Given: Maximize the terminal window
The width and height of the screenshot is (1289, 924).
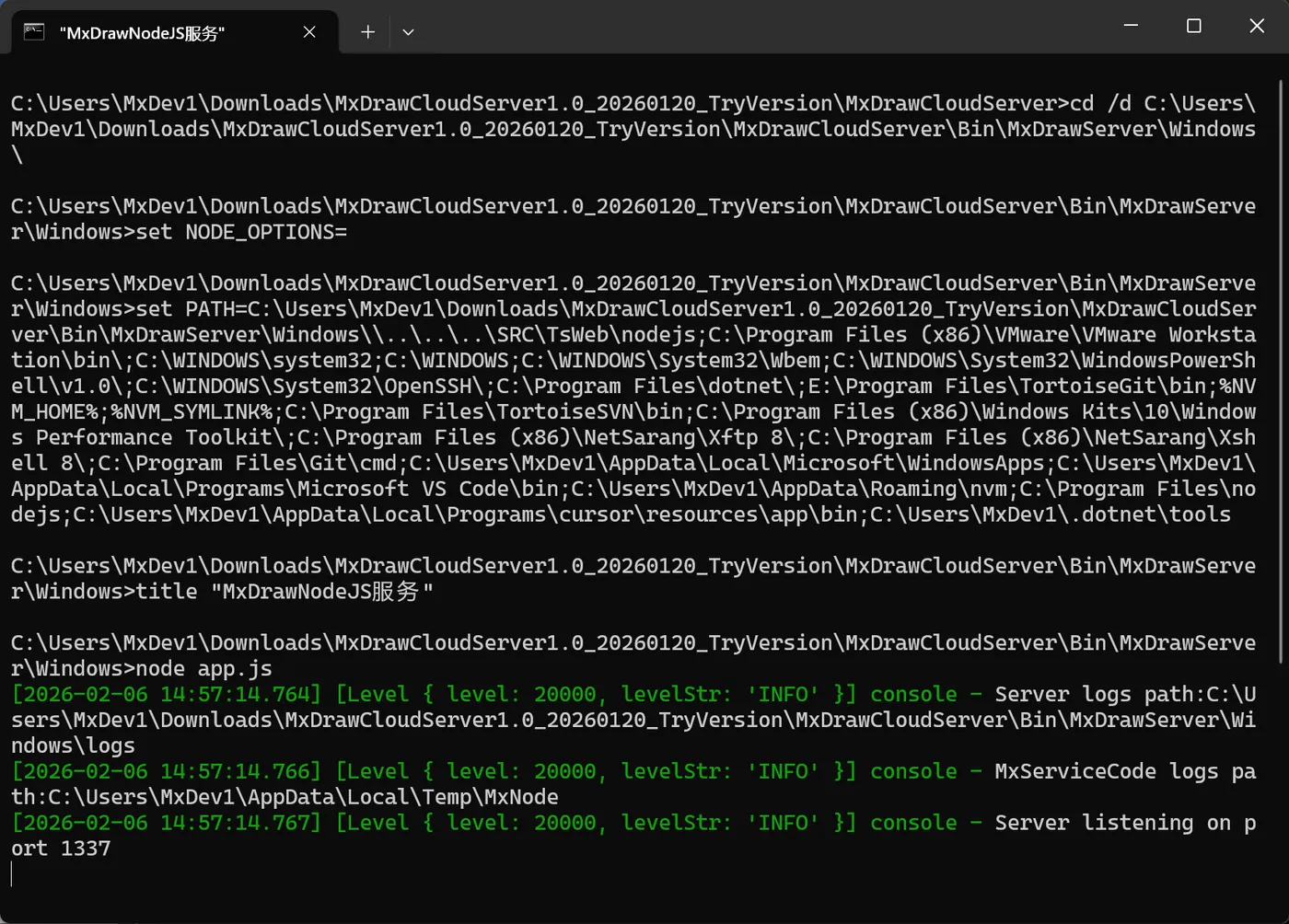Looking at the screenshot, I should tap(1194, 26).
